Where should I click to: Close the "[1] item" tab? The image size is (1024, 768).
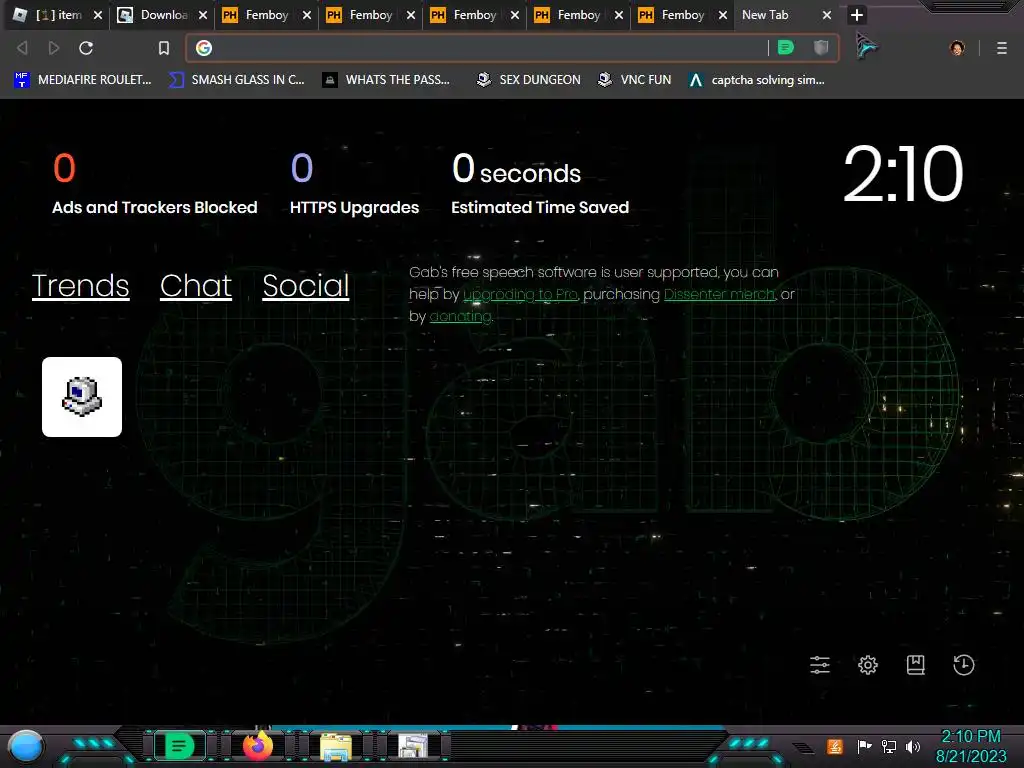(98, 15)
